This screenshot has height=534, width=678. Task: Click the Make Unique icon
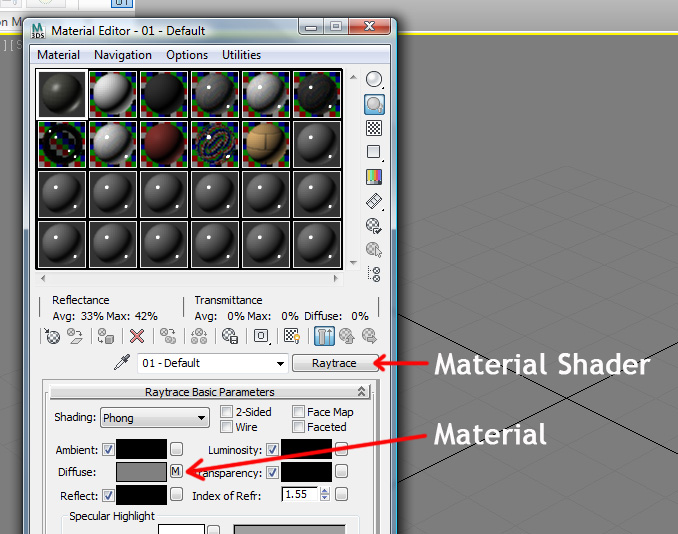point(199,336)
